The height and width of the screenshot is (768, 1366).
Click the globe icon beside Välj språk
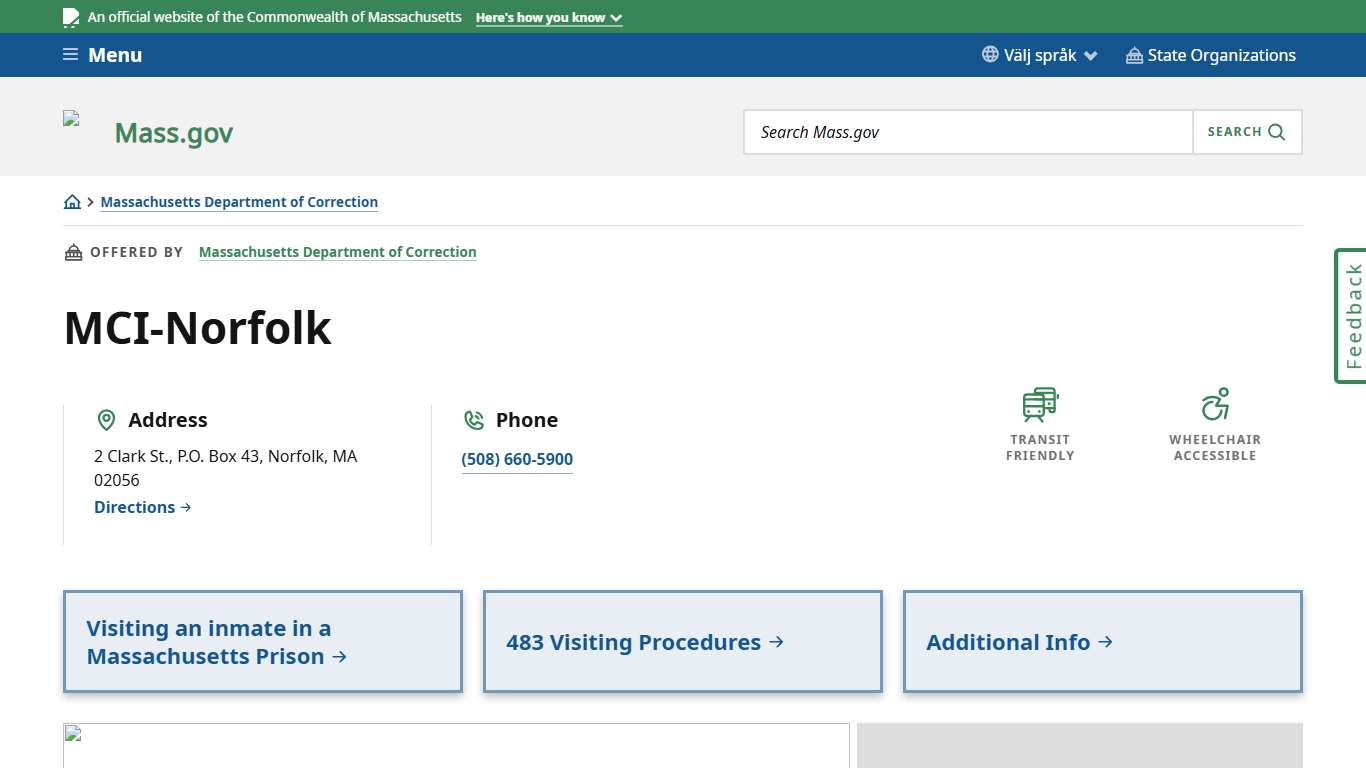(989, 55)
